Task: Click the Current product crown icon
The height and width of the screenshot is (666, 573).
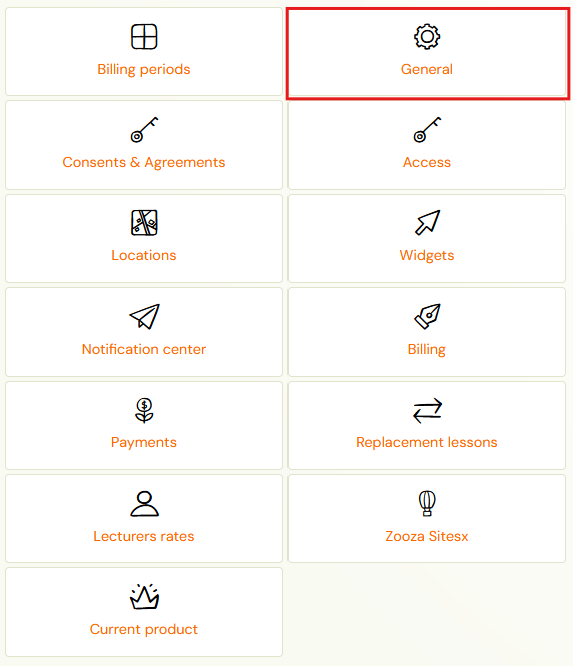Action: click(144, 596)
